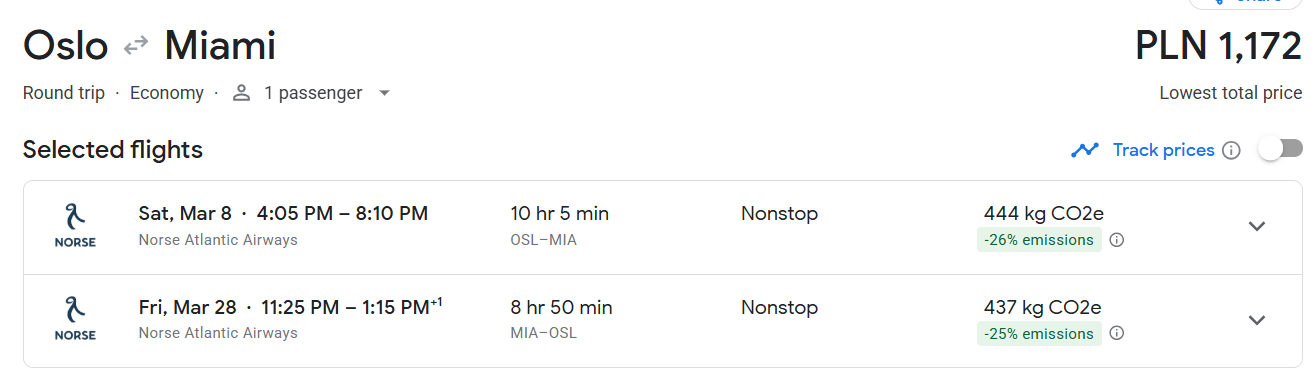Open the 1 passenger dropdown arrow

(383, 93)
